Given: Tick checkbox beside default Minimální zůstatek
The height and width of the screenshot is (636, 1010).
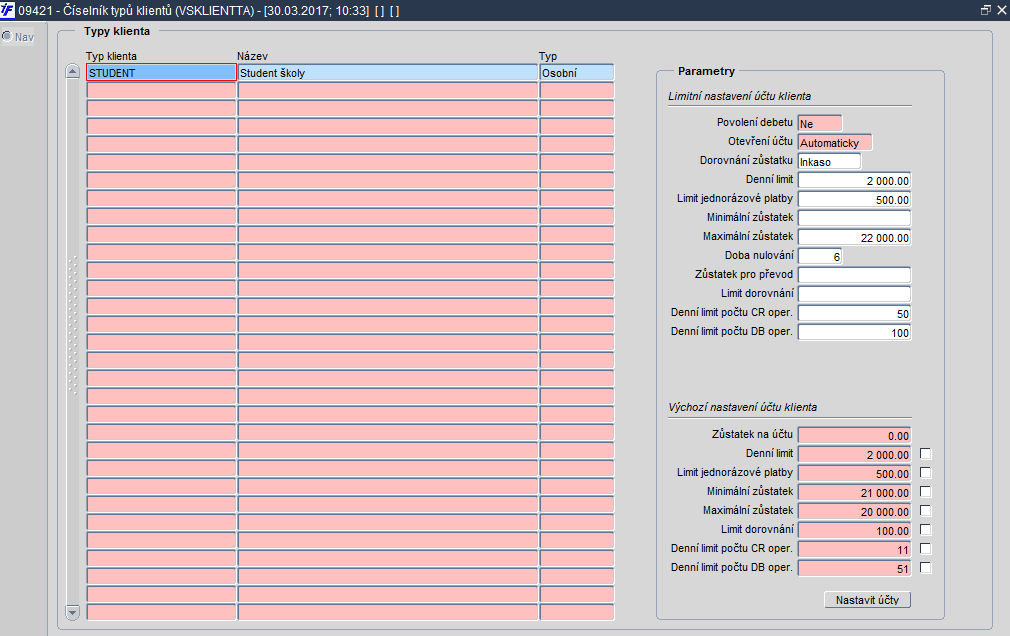Looking at the screenshot, I should click(x=926, y=492).
